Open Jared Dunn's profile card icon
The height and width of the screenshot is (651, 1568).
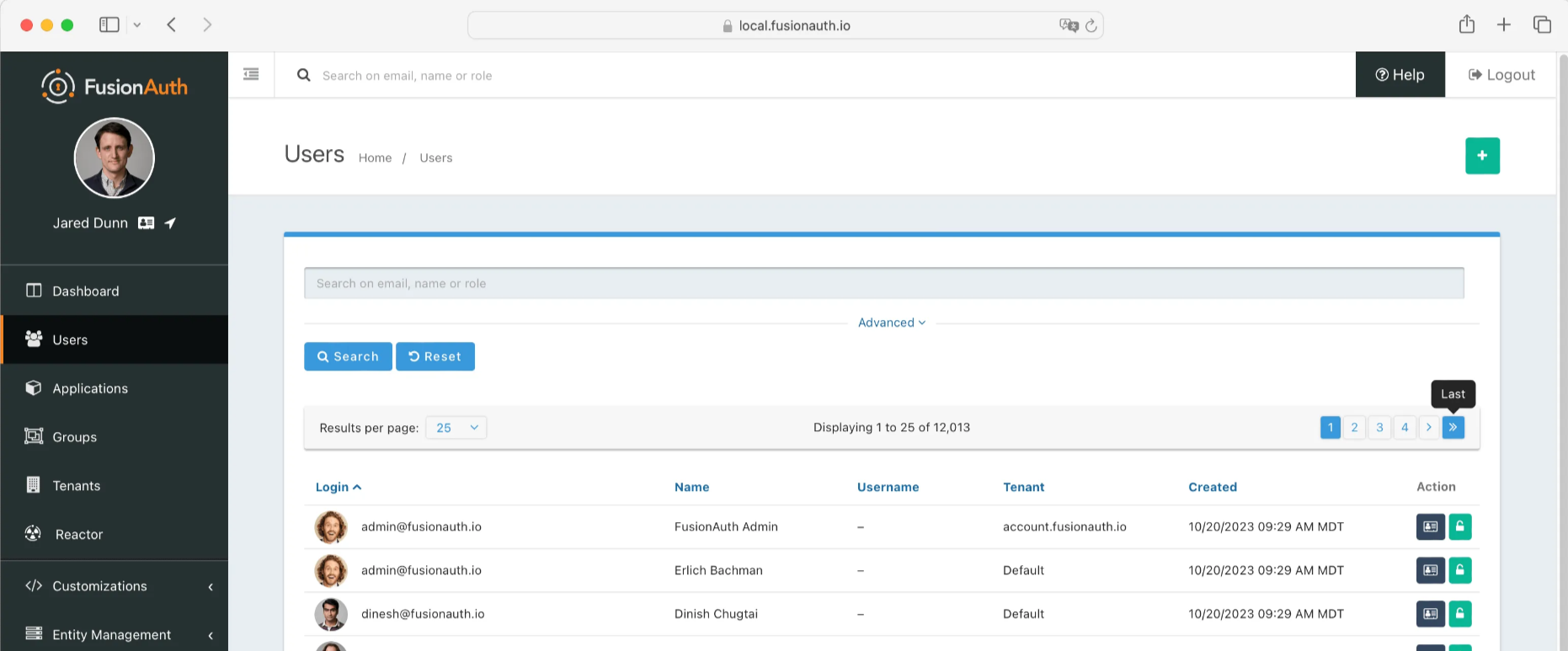click(147, 223)
